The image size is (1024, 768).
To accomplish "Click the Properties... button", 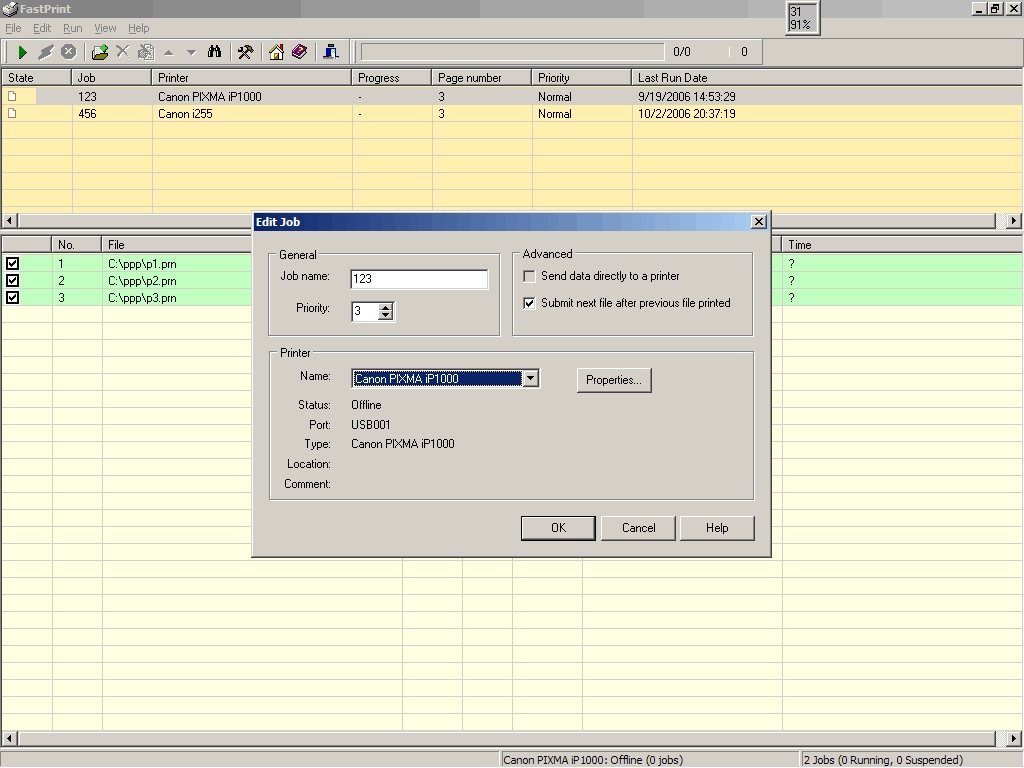I will 614,380.
